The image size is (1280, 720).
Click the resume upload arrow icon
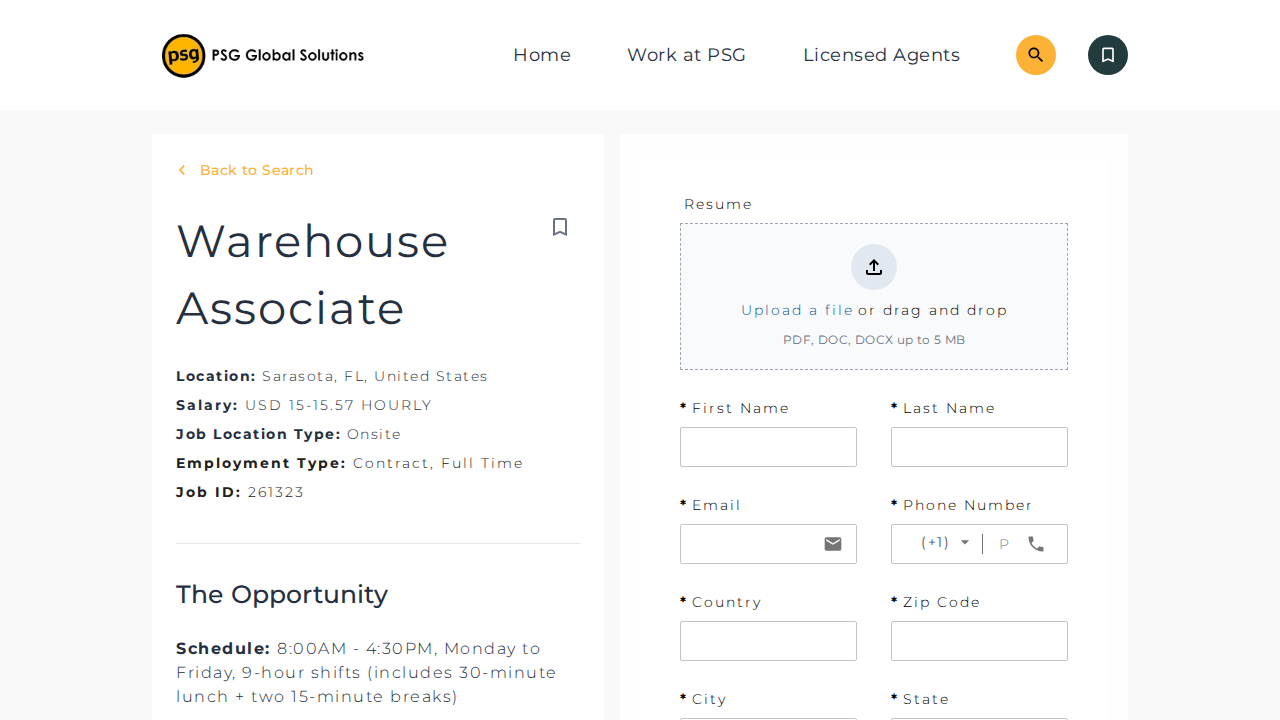click(874, 267)
